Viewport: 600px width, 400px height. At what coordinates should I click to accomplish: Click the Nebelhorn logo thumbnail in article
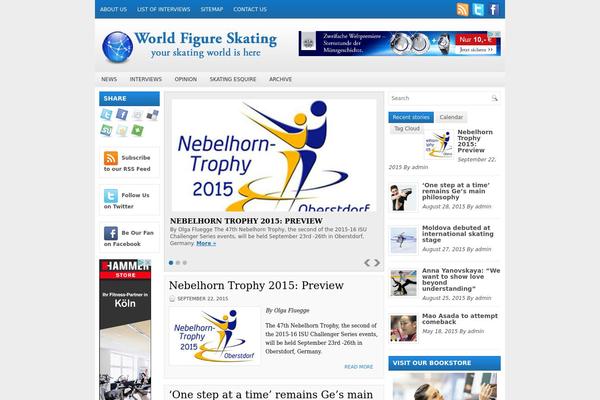pyautogui.click(x=214, y=336)
